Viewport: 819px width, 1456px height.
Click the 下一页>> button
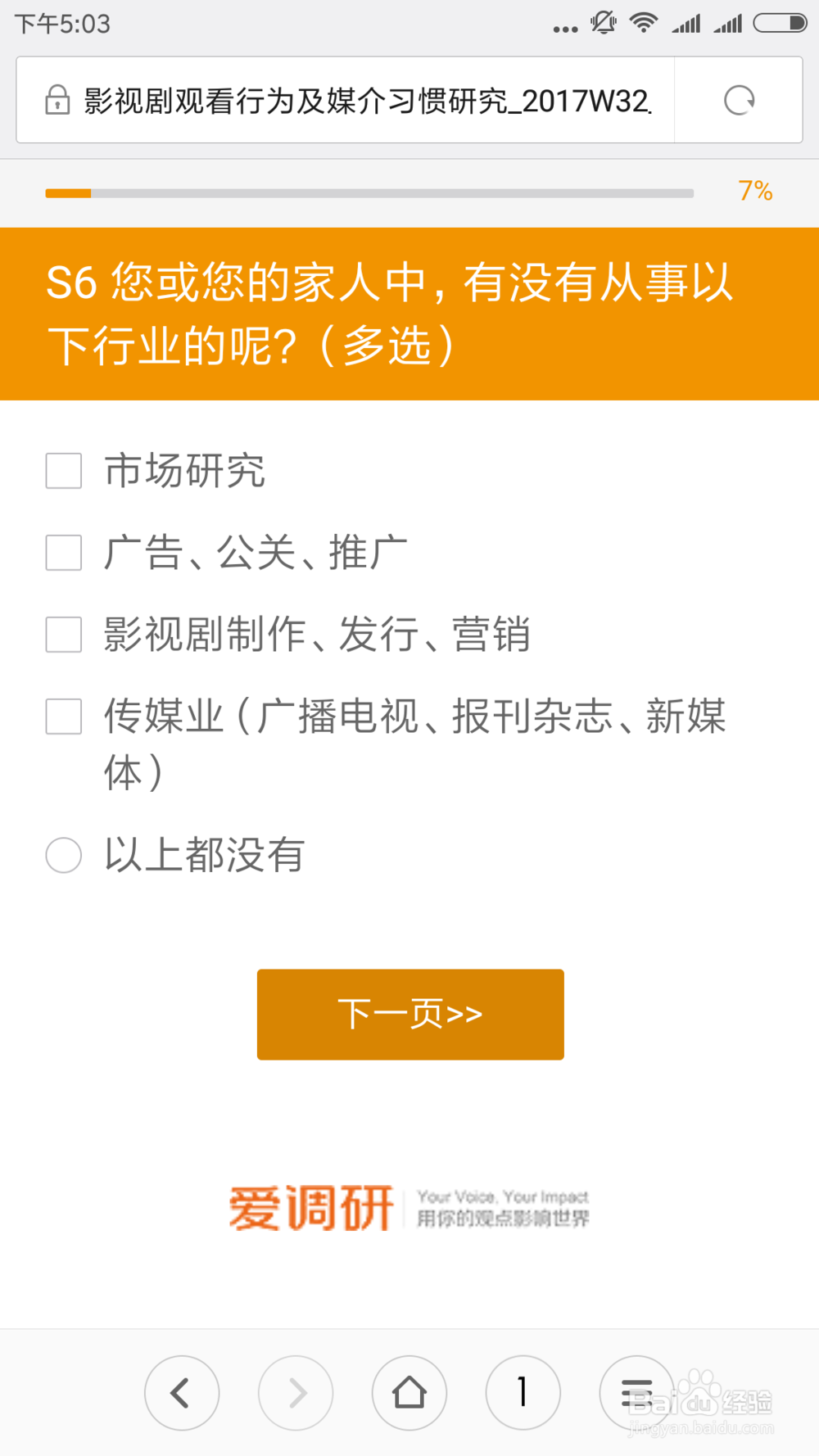410,1015
